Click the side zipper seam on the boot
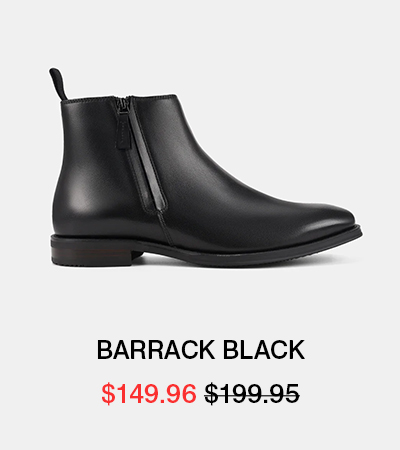The width and height of the screenshot is (400, 450). coord(145,157)
